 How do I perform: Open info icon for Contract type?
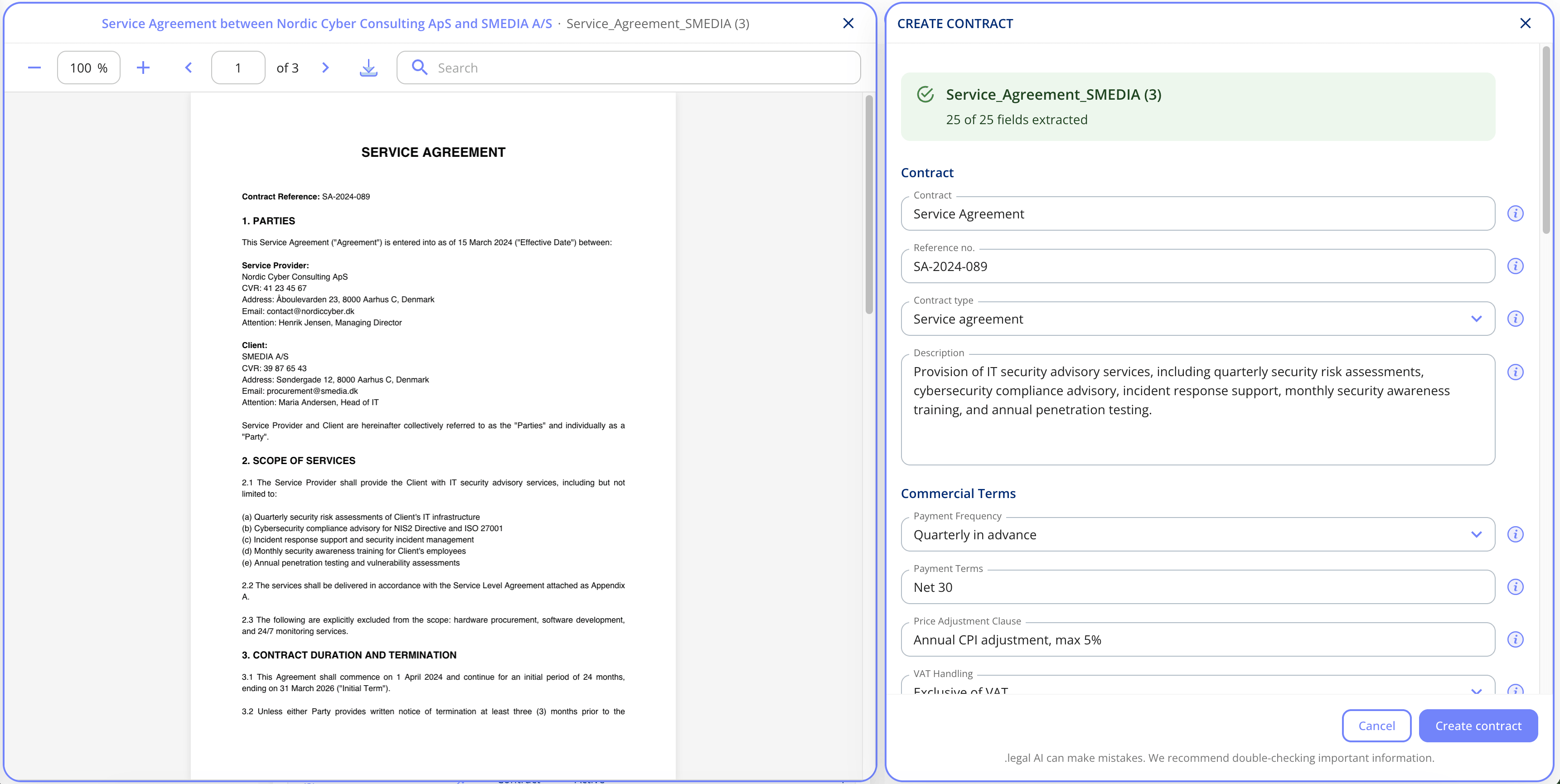1515,319
